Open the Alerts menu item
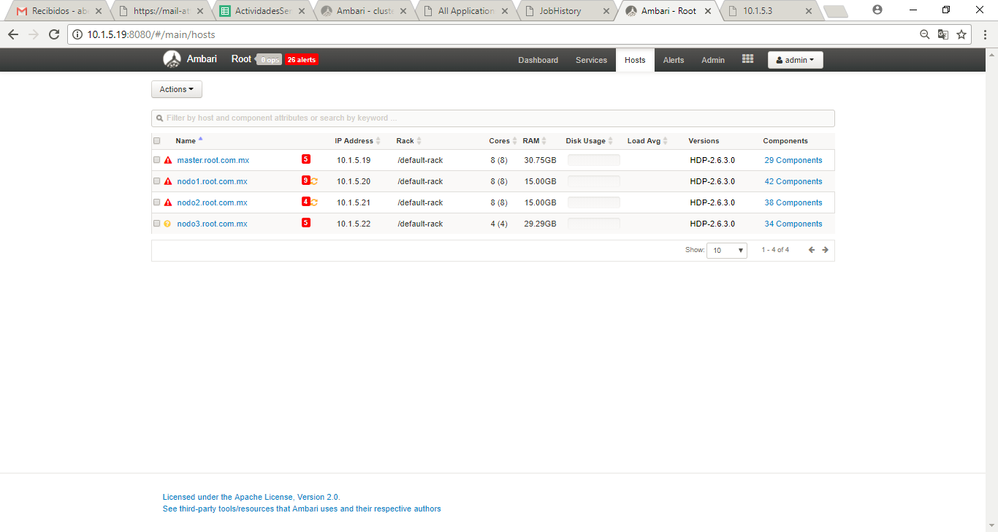Viewport: 998px width, 532px height. coord(673,60)
